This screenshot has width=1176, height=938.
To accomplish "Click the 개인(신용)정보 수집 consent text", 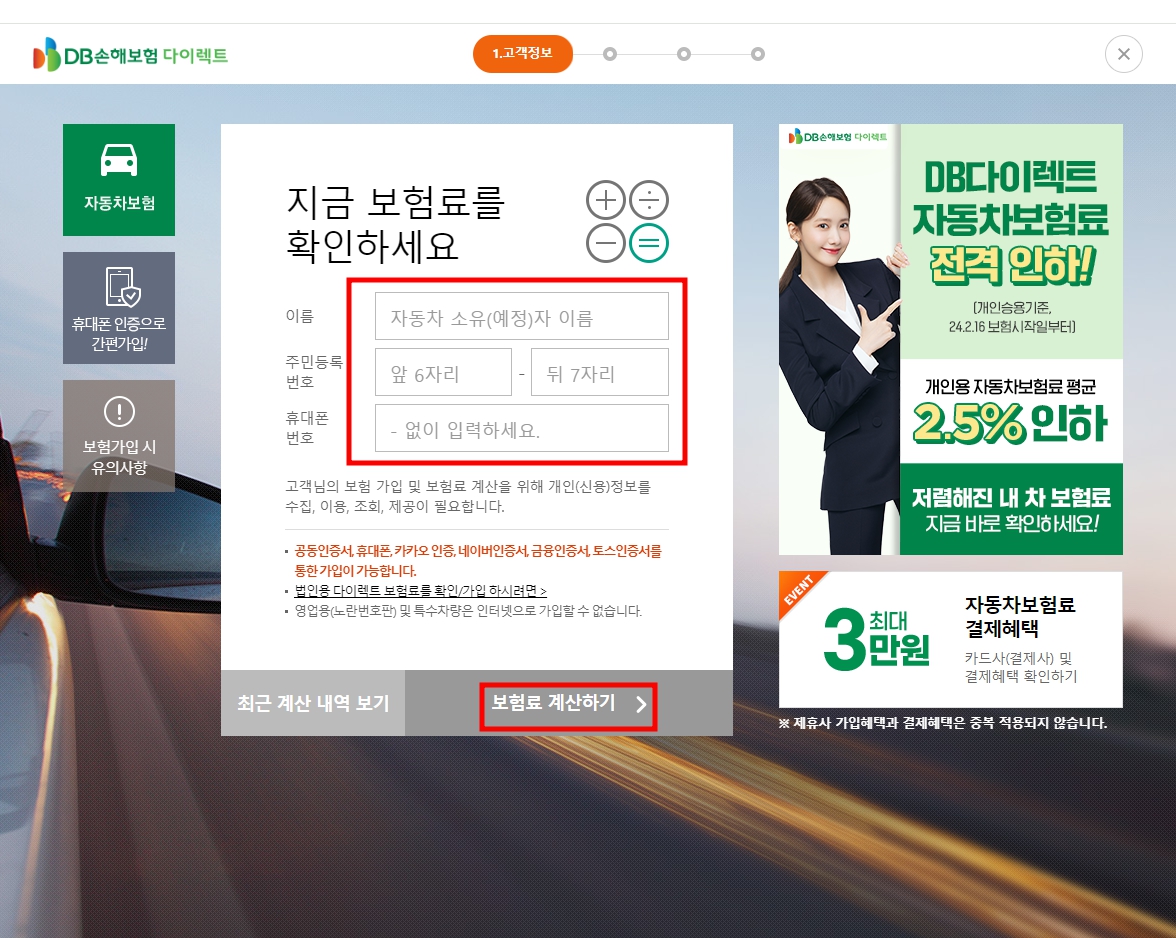I will 468,496.
